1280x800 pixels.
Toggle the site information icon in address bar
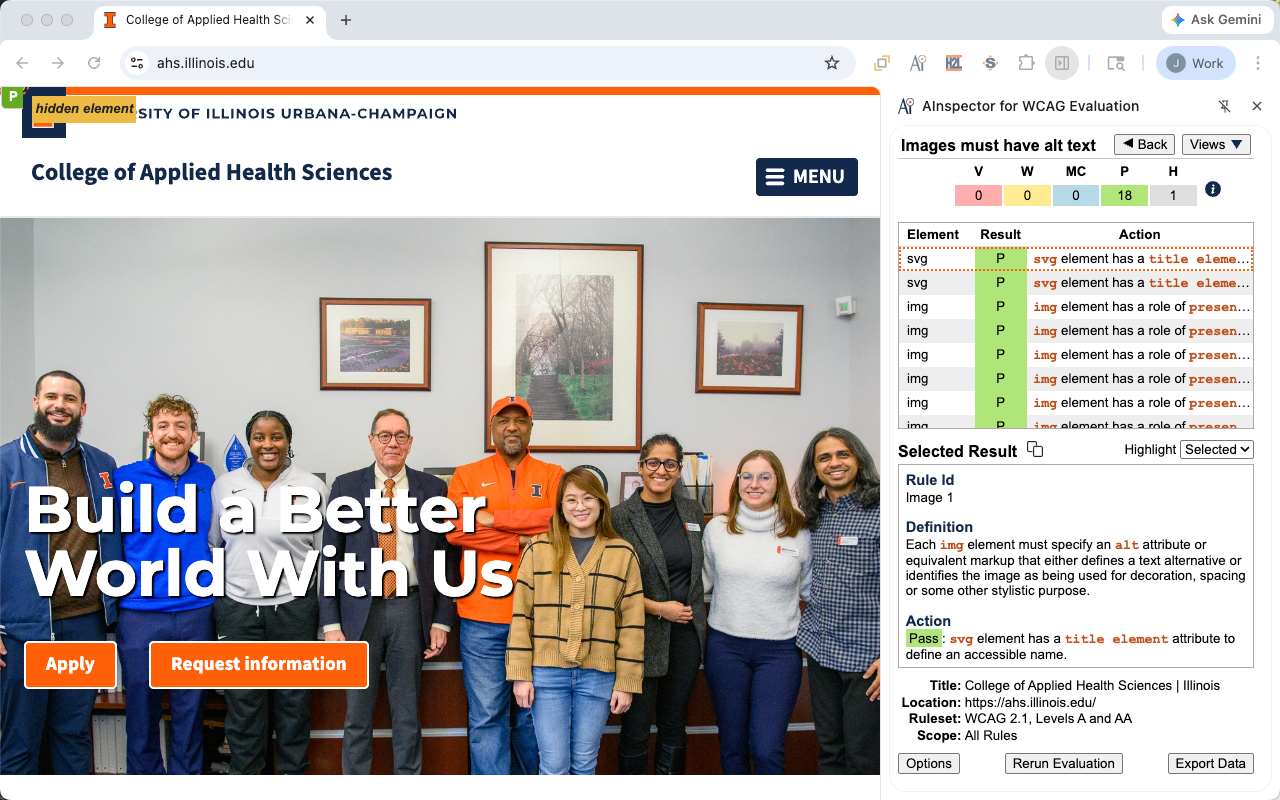point(138,63)
